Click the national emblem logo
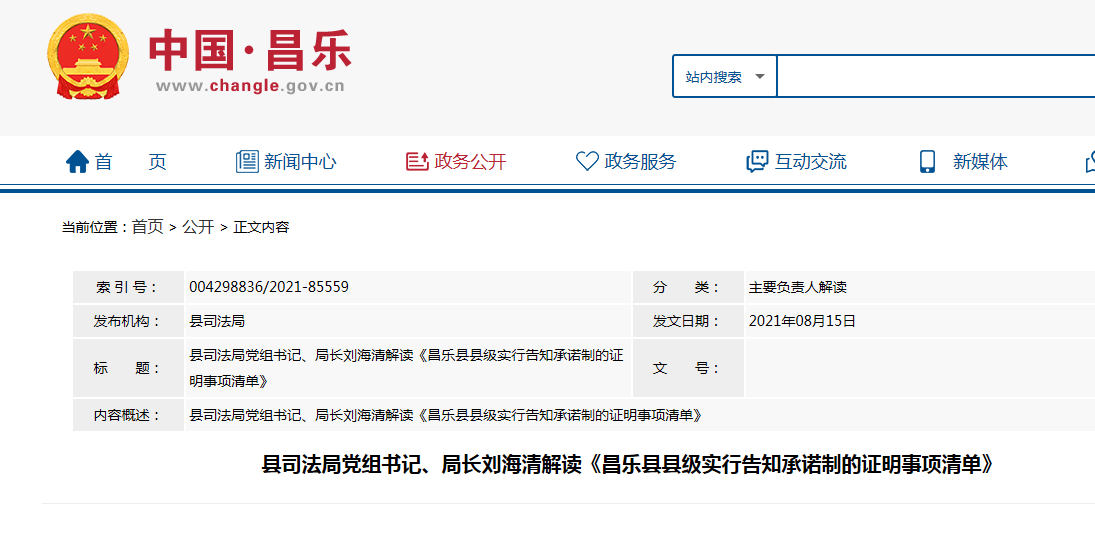 [89, 57]
